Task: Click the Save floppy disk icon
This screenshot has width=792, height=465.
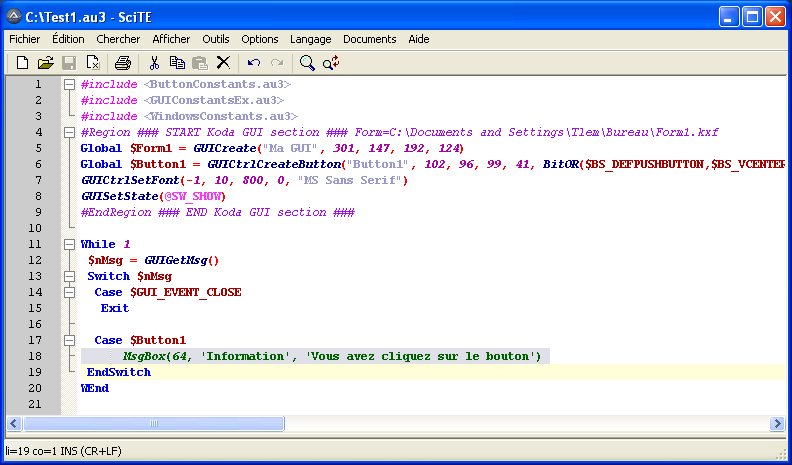Action: point(69,63)
